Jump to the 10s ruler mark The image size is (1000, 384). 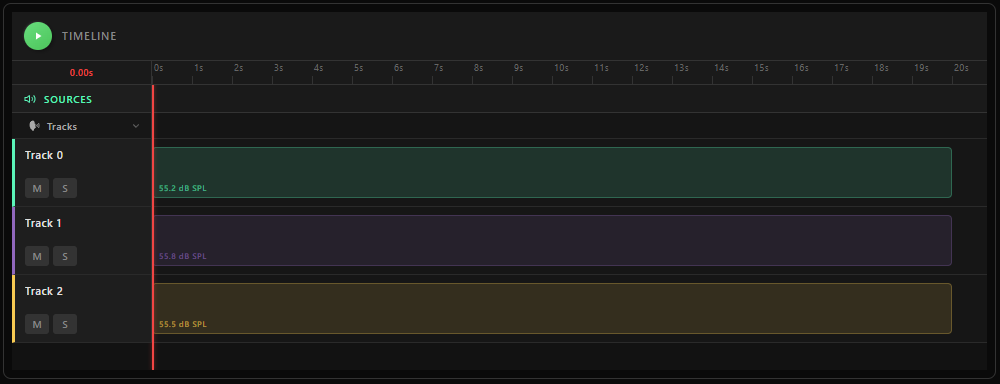point(561,68)
